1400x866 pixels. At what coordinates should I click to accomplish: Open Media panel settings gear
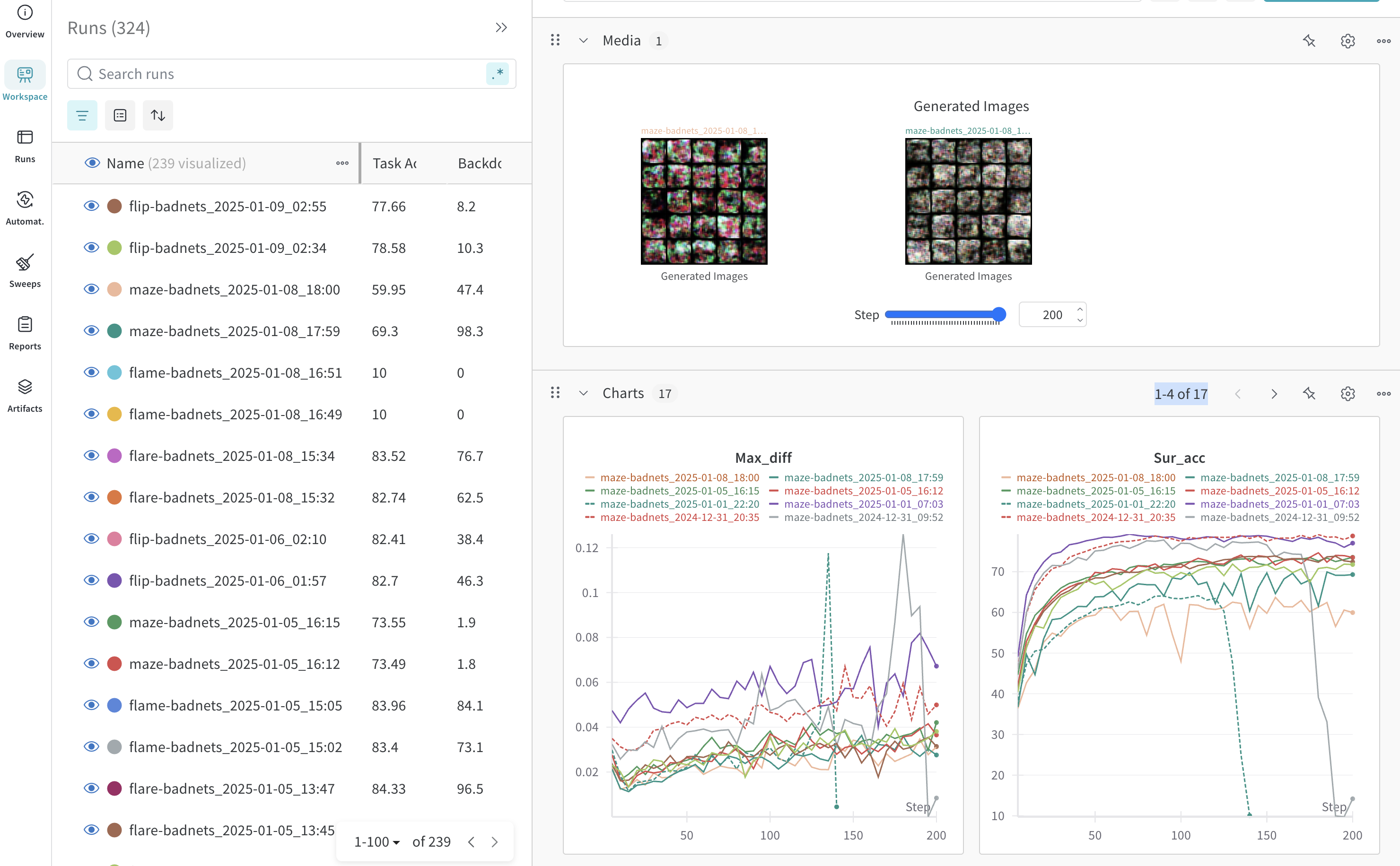1347,41
